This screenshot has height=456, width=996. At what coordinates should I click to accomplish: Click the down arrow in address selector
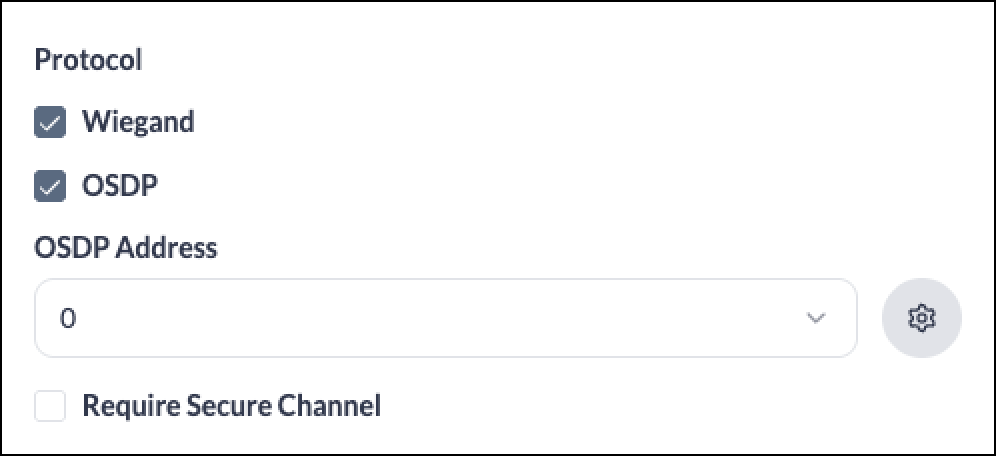point(815,318)
